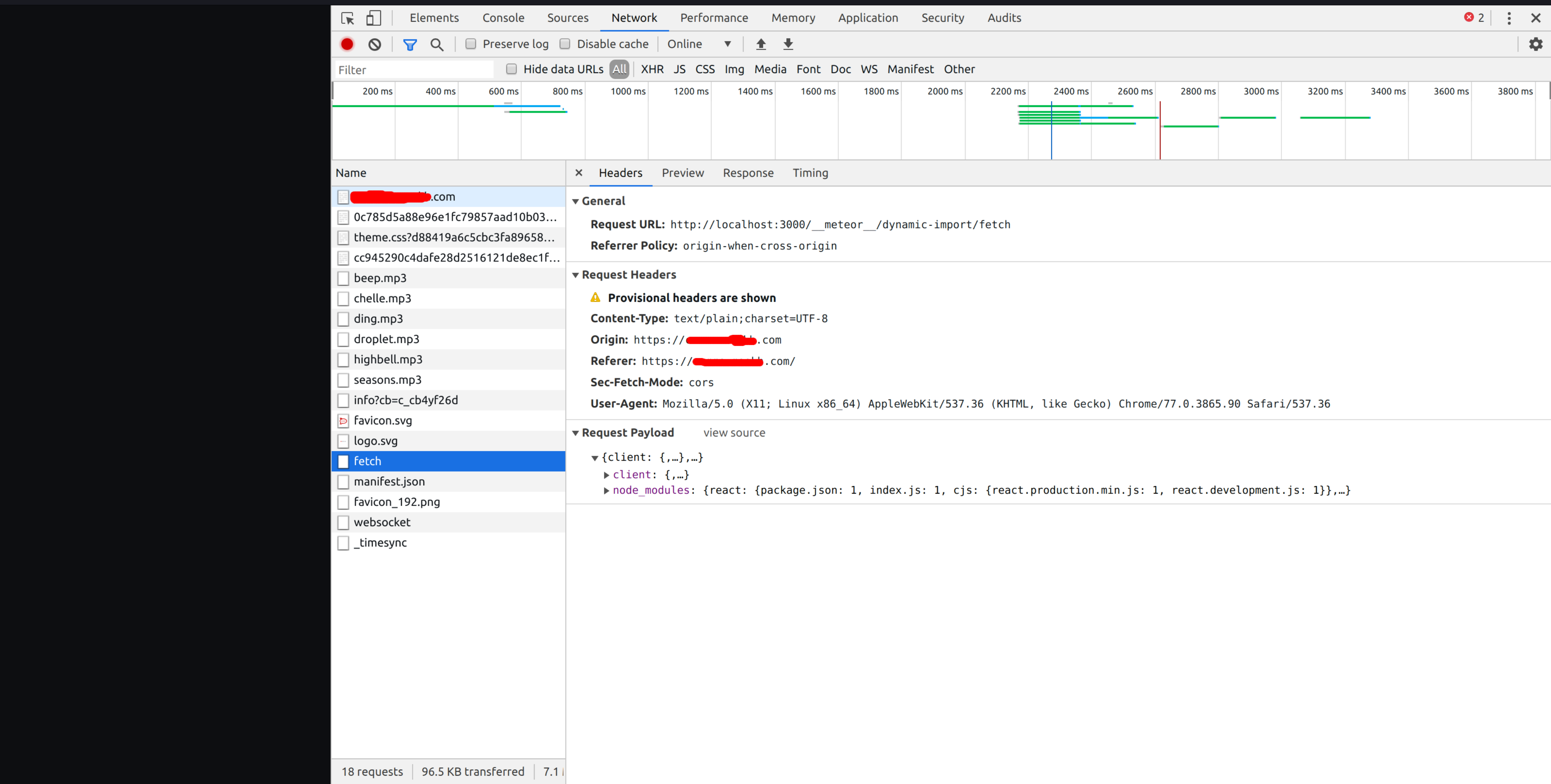This screenshot has height=784, width=1551.
Task: Enable the Preserve log checkbox
Action: (471, 44)
